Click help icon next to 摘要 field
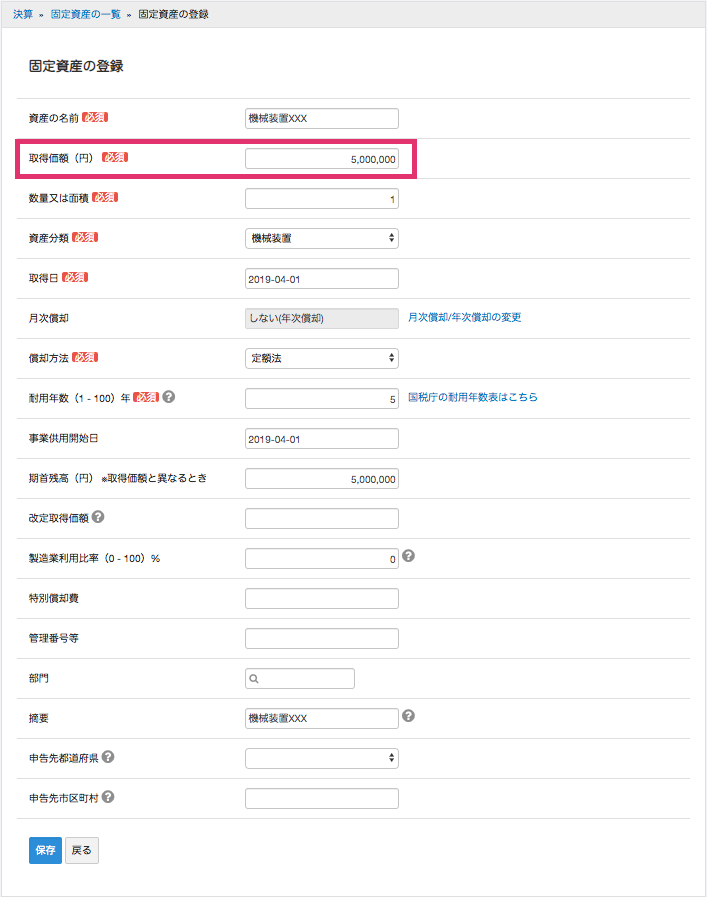Screen dimensions: 707x897 (408, 716)
